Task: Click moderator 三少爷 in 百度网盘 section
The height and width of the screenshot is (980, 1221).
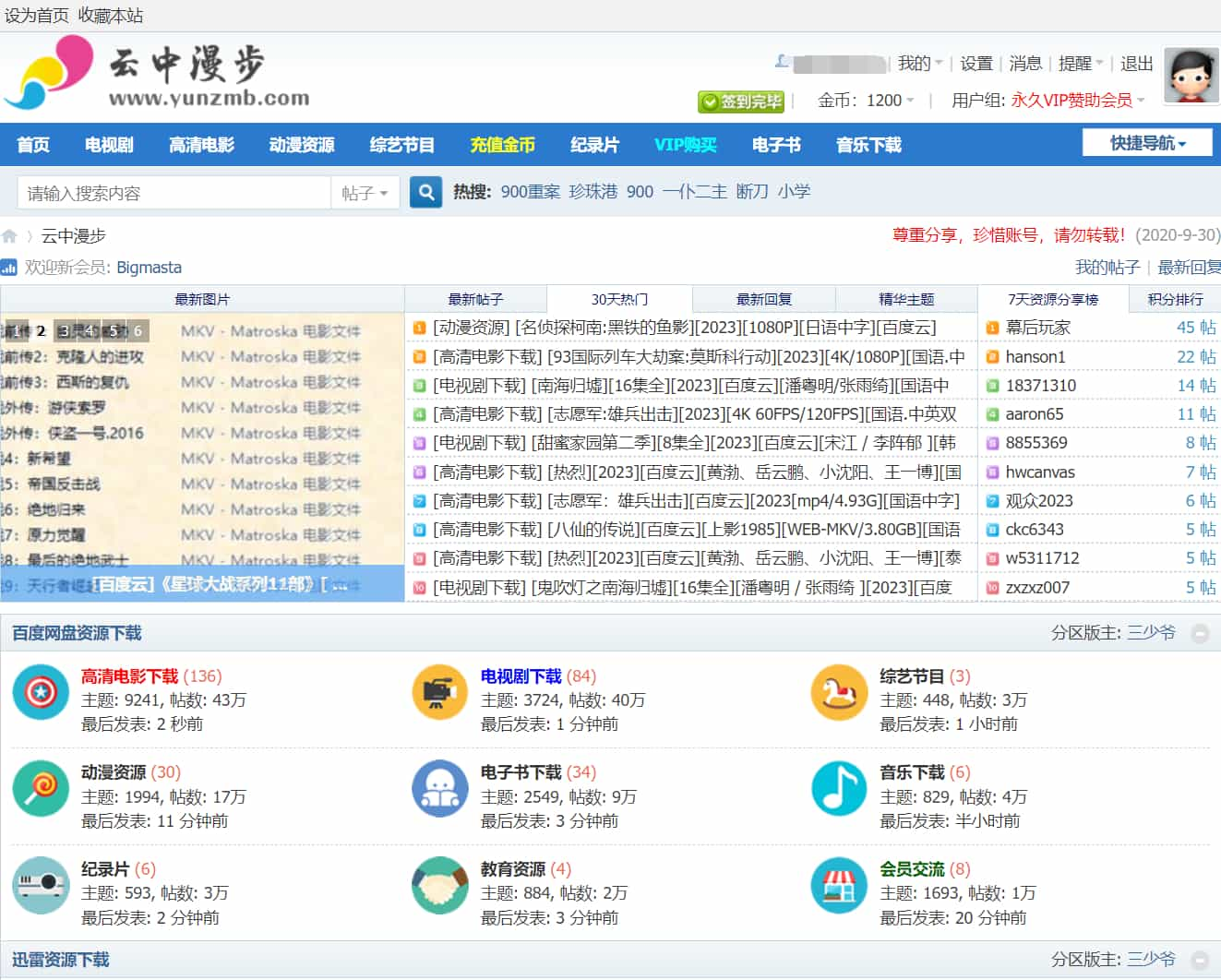Action: click(x=1151, y=633)
